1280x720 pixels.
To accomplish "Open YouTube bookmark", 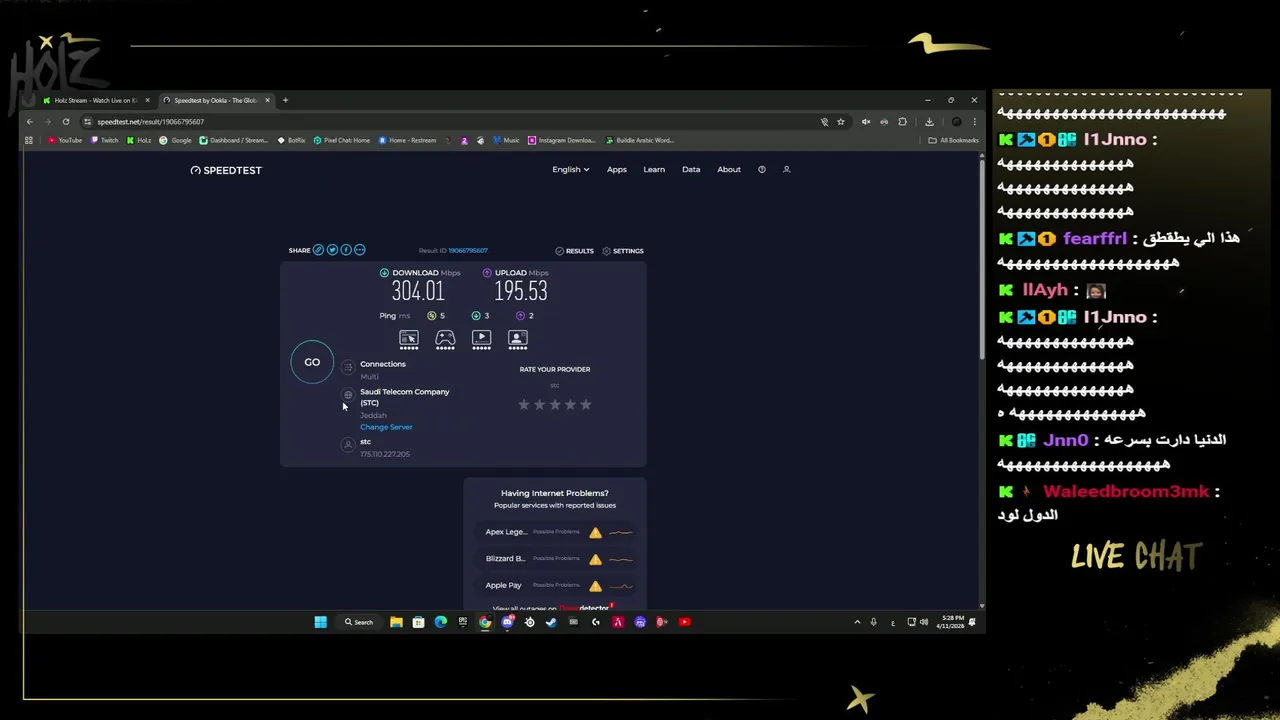I will 65,140.
